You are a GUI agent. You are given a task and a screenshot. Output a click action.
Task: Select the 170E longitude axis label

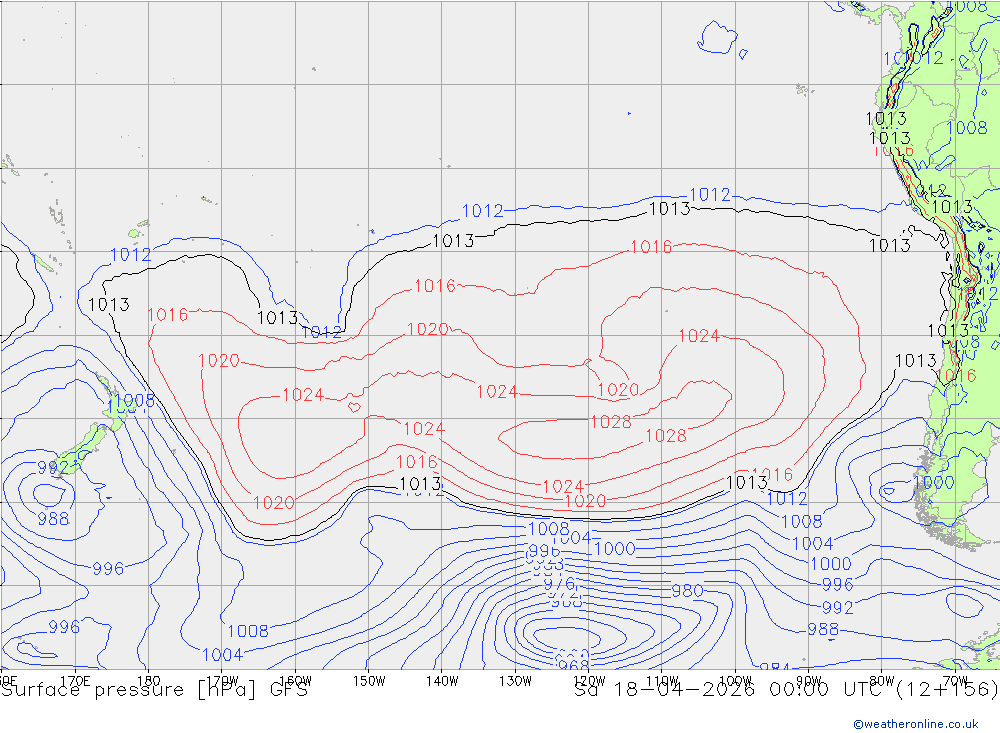pyautogui.click(x=75, y=681)
